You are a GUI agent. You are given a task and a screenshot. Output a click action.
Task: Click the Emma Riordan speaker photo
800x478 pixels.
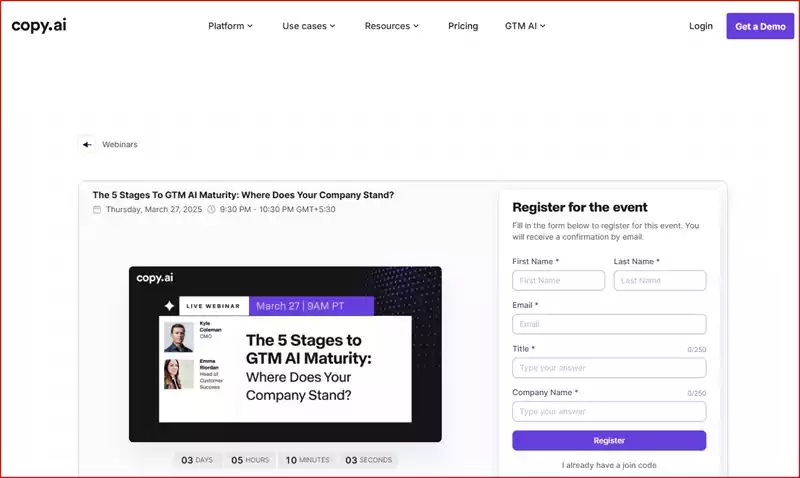click(179, 374)
